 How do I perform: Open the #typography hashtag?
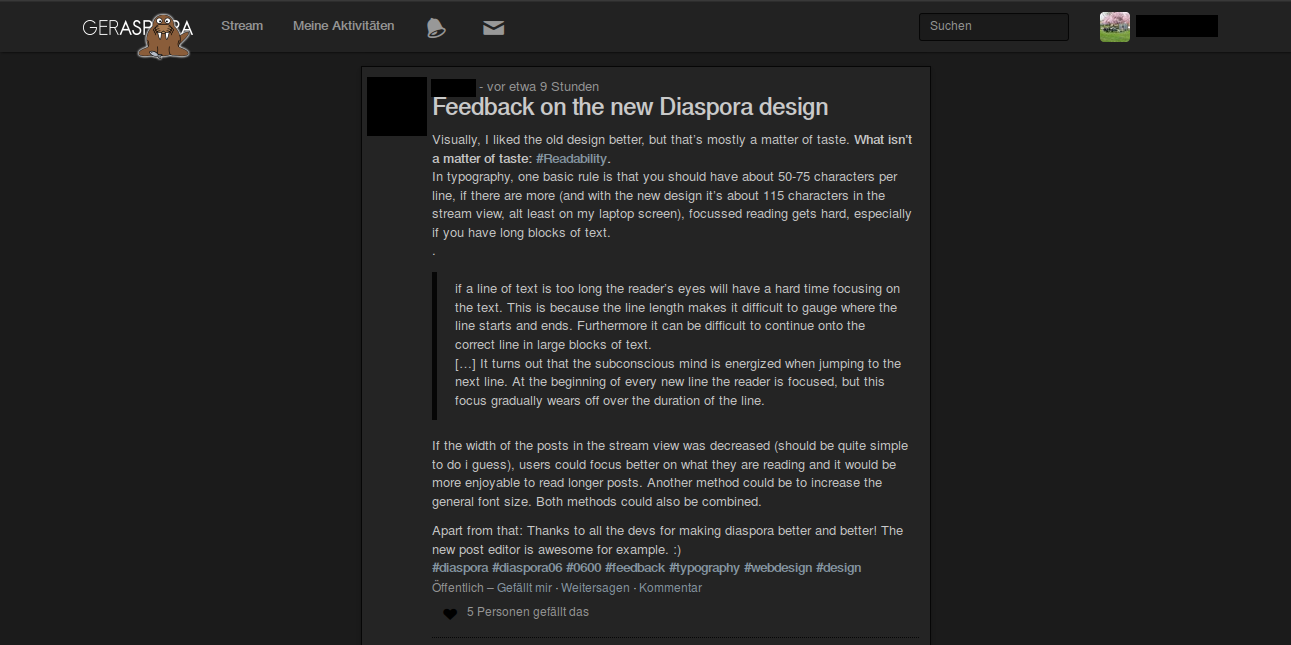click(704, 567)
